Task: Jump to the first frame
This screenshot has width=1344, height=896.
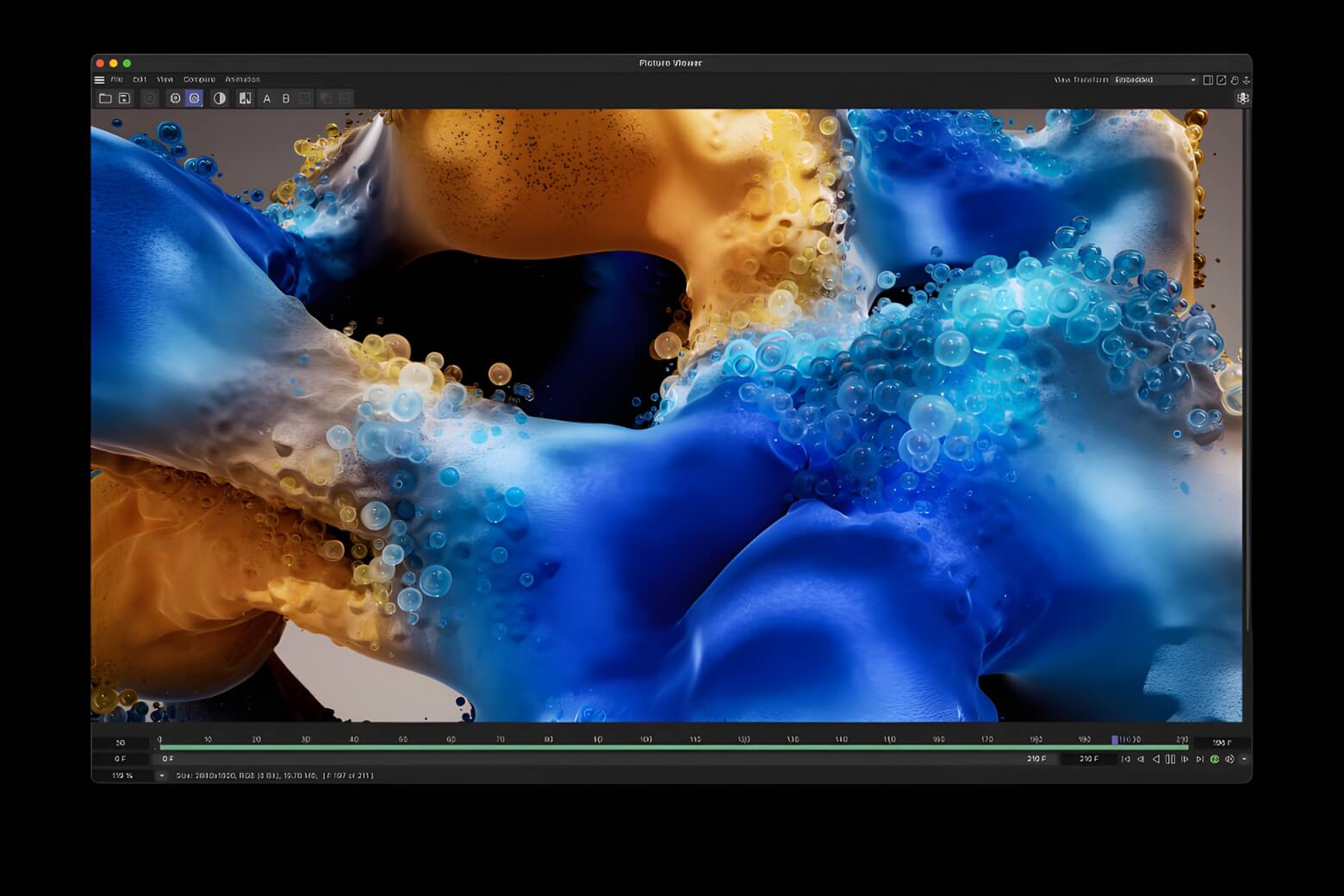Action: (1125, 759)
